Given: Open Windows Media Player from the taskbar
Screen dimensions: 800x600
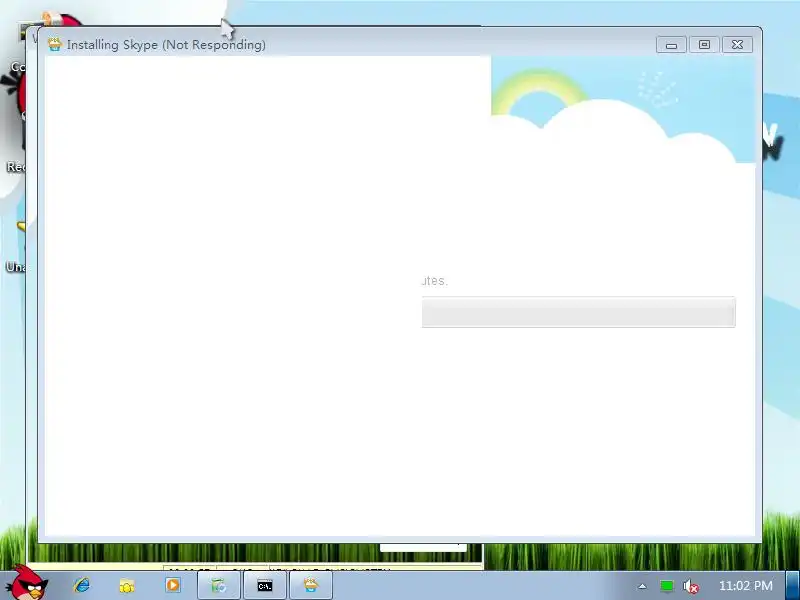Looking at the screenshot, I should pyautogui.click(x=173, y=585).
